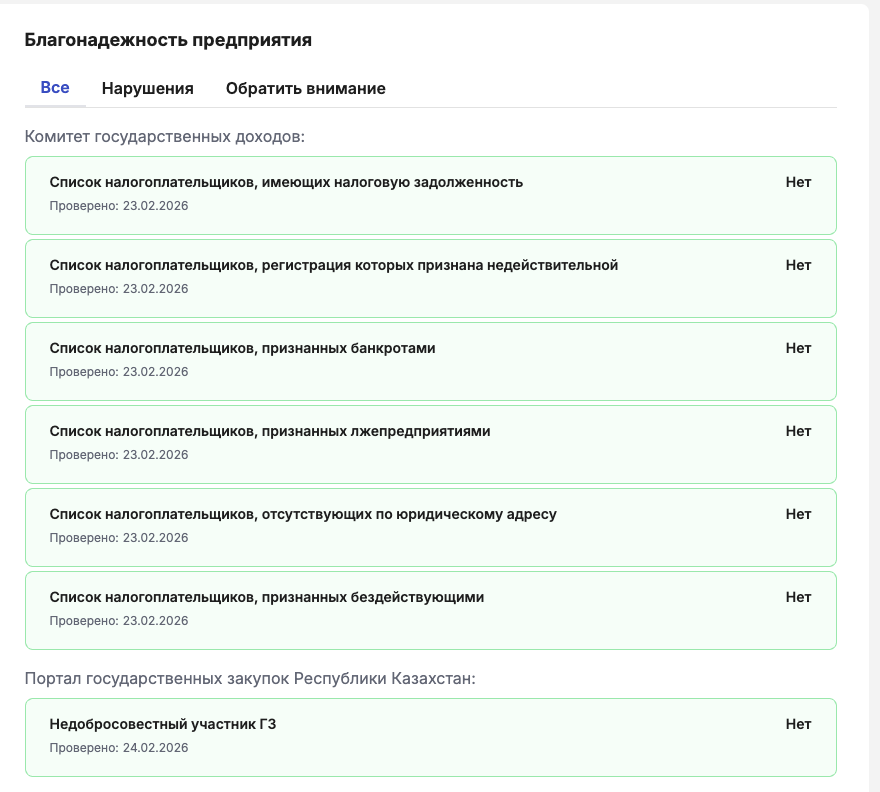Click «Нет» status in the «юридическому адресу» card
880x792 pixels.
[798, 514]
